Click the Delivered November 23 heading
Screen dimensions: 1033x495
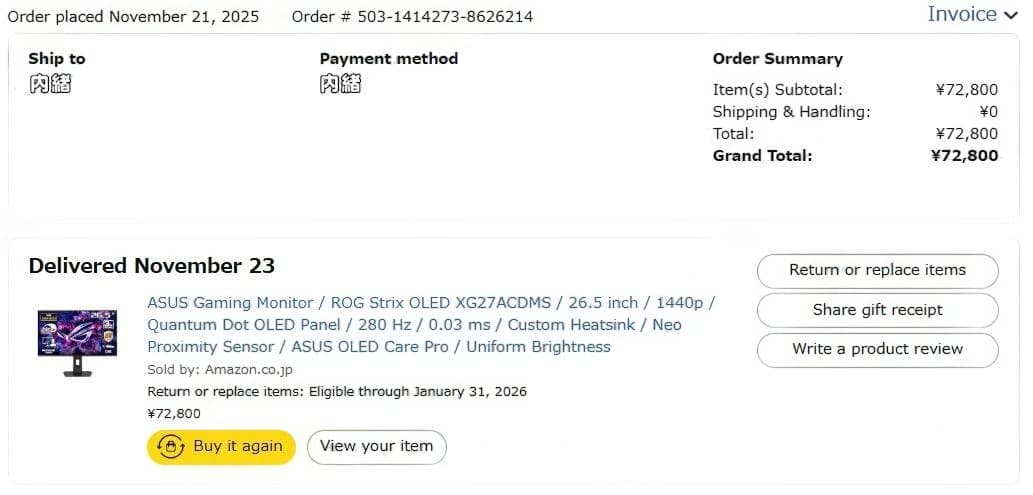[152, 266]
